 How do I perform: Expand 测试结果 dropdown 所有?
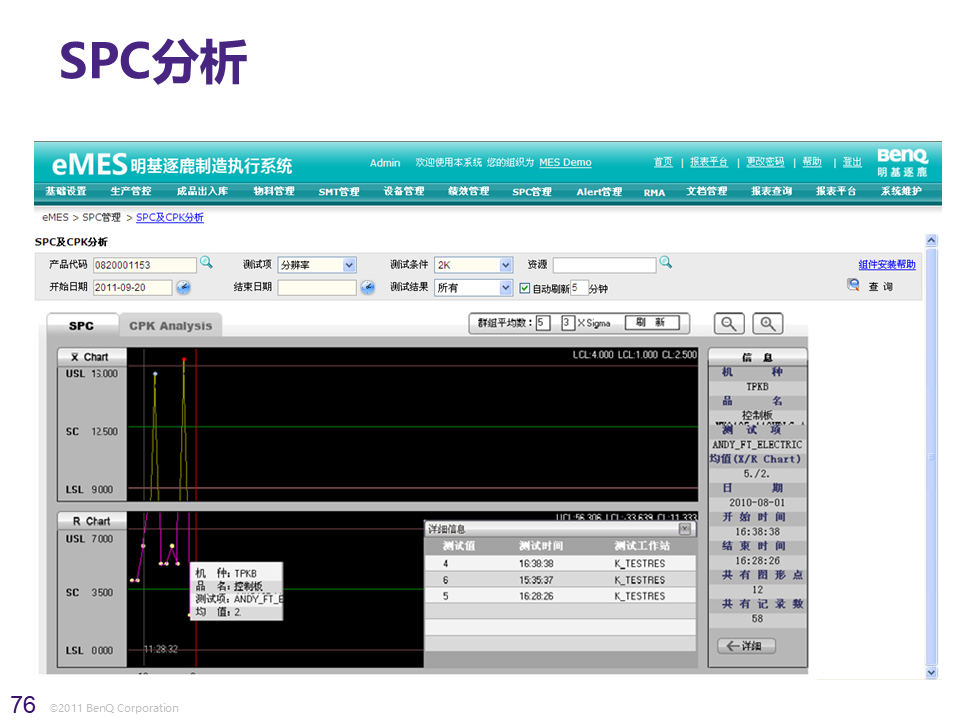(506, 288)
